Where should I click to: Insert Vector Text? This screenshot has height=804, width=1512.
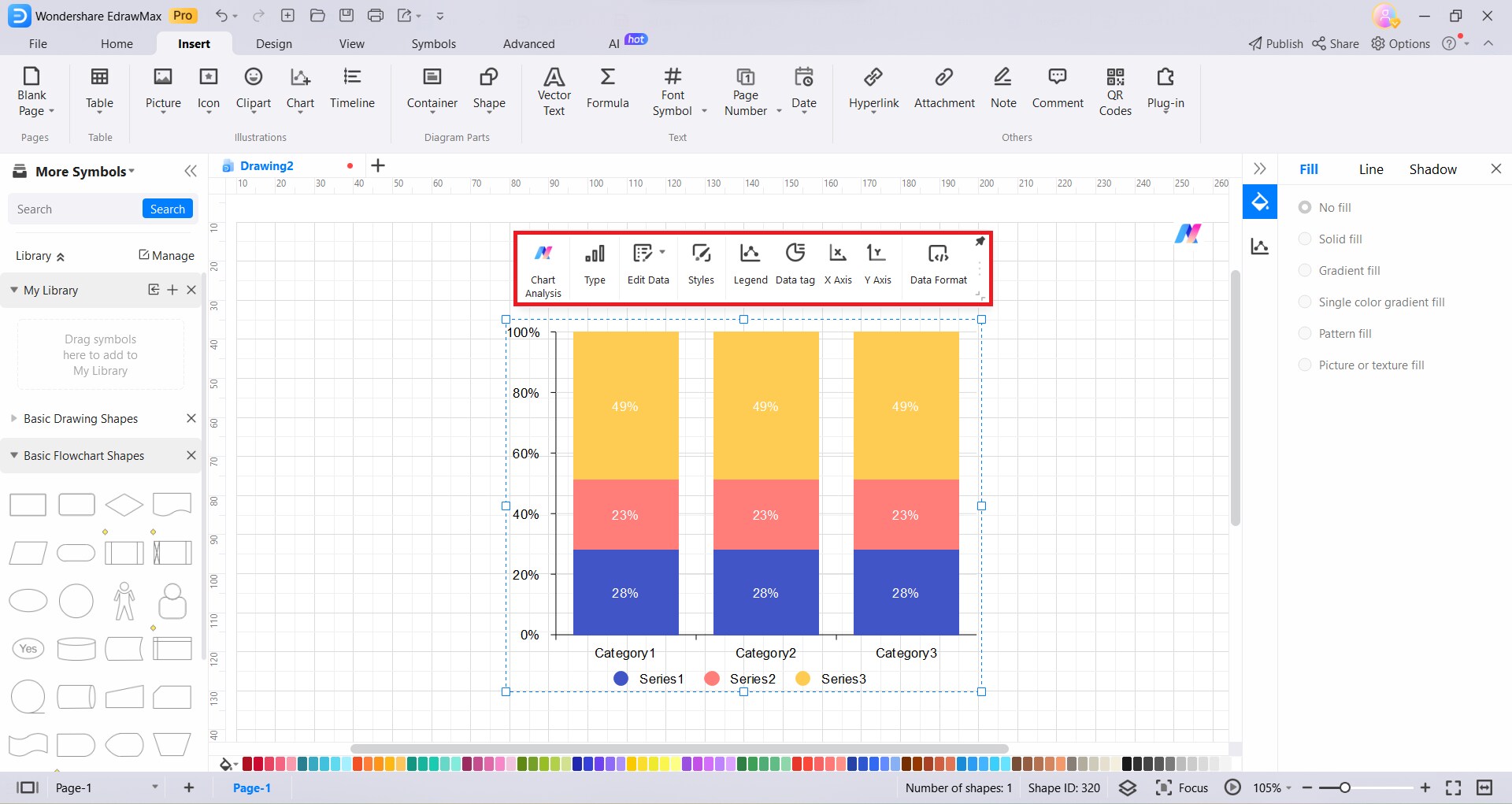tap(554, 91)
